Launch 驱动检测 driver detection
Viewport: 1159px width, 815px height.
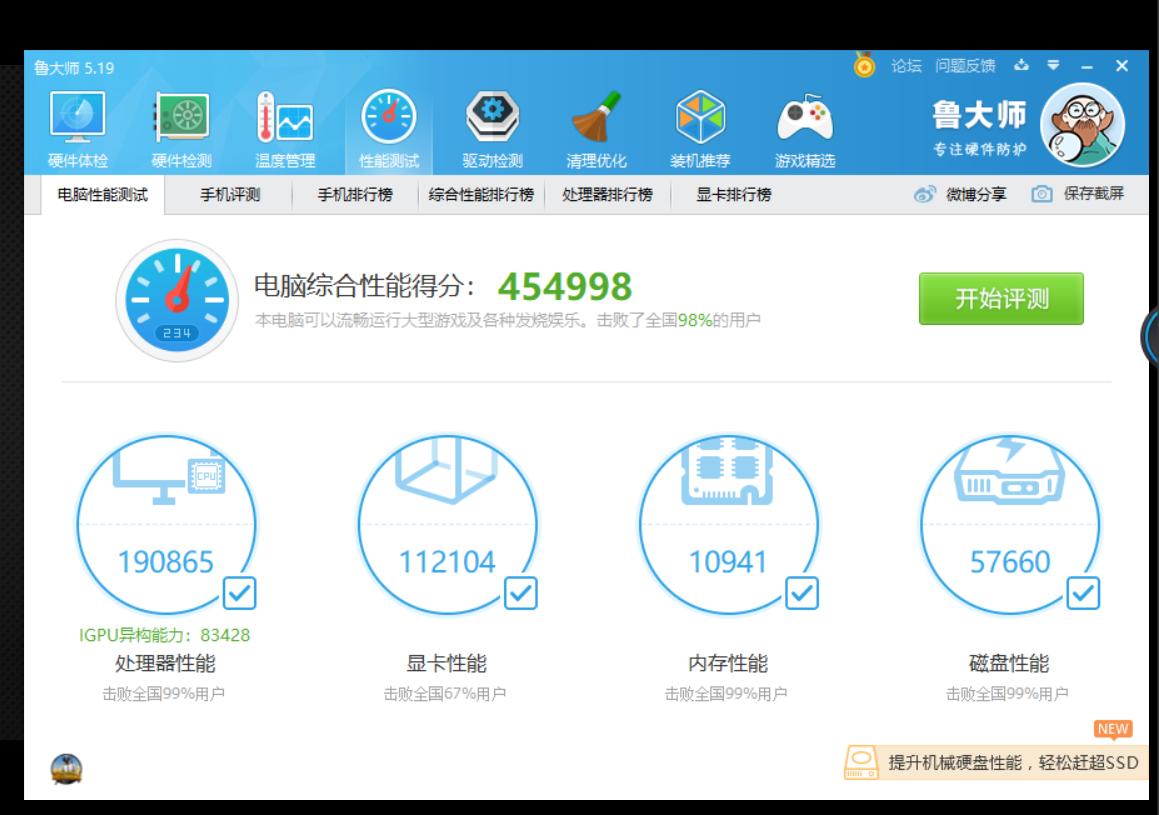491,120
